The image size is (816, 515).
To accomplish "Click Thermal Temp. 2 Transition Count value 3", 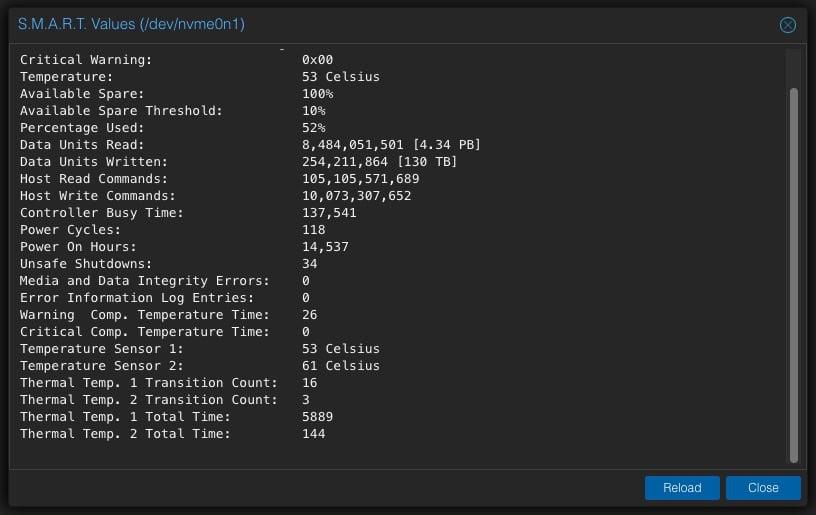I will (306, 400).
